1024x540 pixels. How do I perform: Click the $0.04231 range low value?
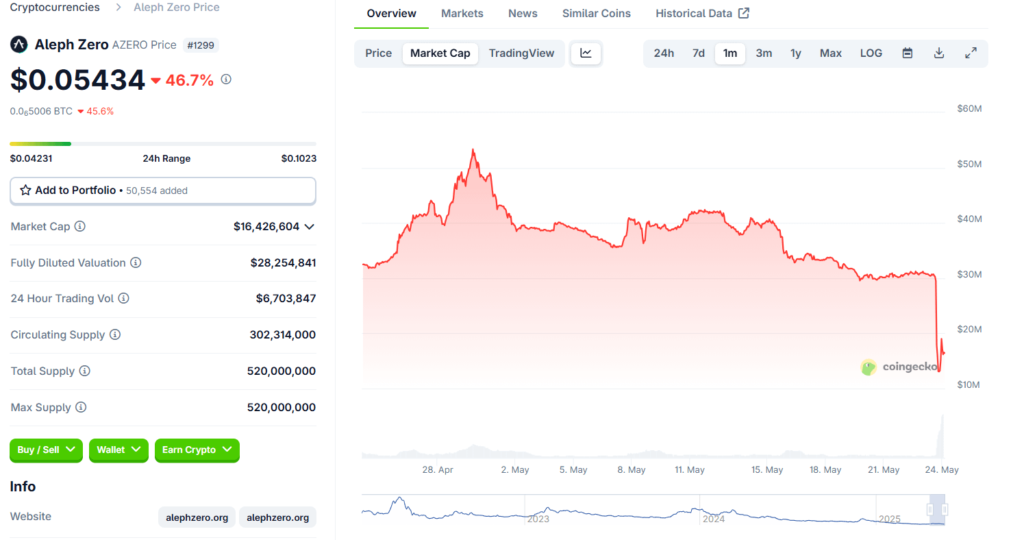pos(31,159)
